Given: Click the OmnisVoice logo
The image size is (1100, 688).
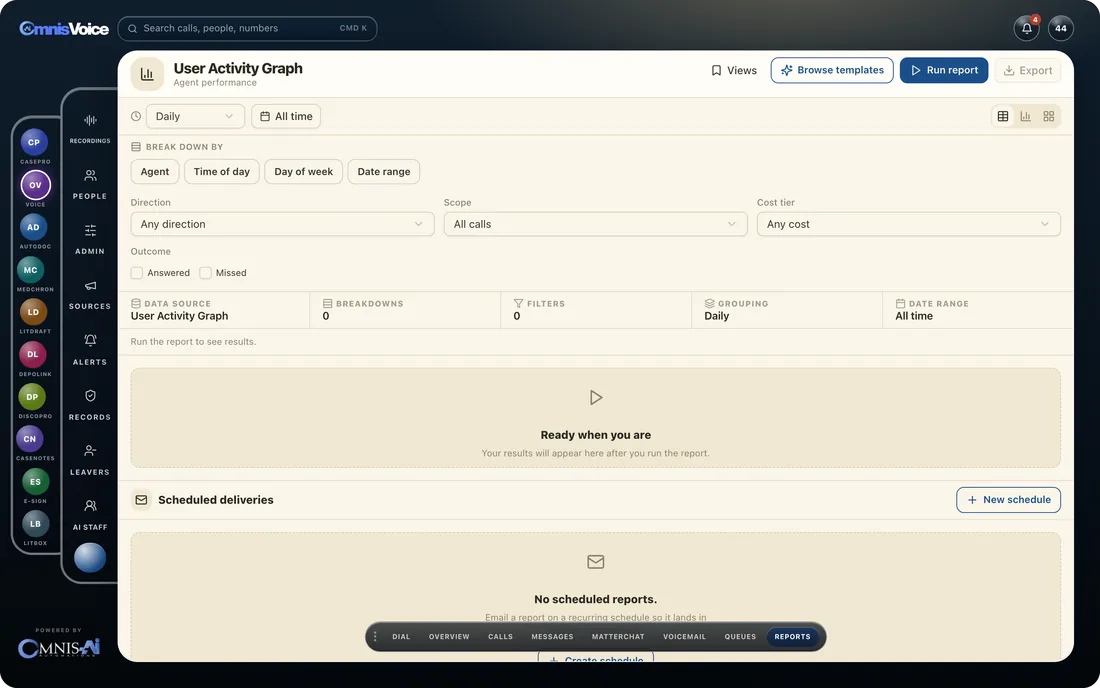Looking at the screenshot, I should [x=64, y=28].
